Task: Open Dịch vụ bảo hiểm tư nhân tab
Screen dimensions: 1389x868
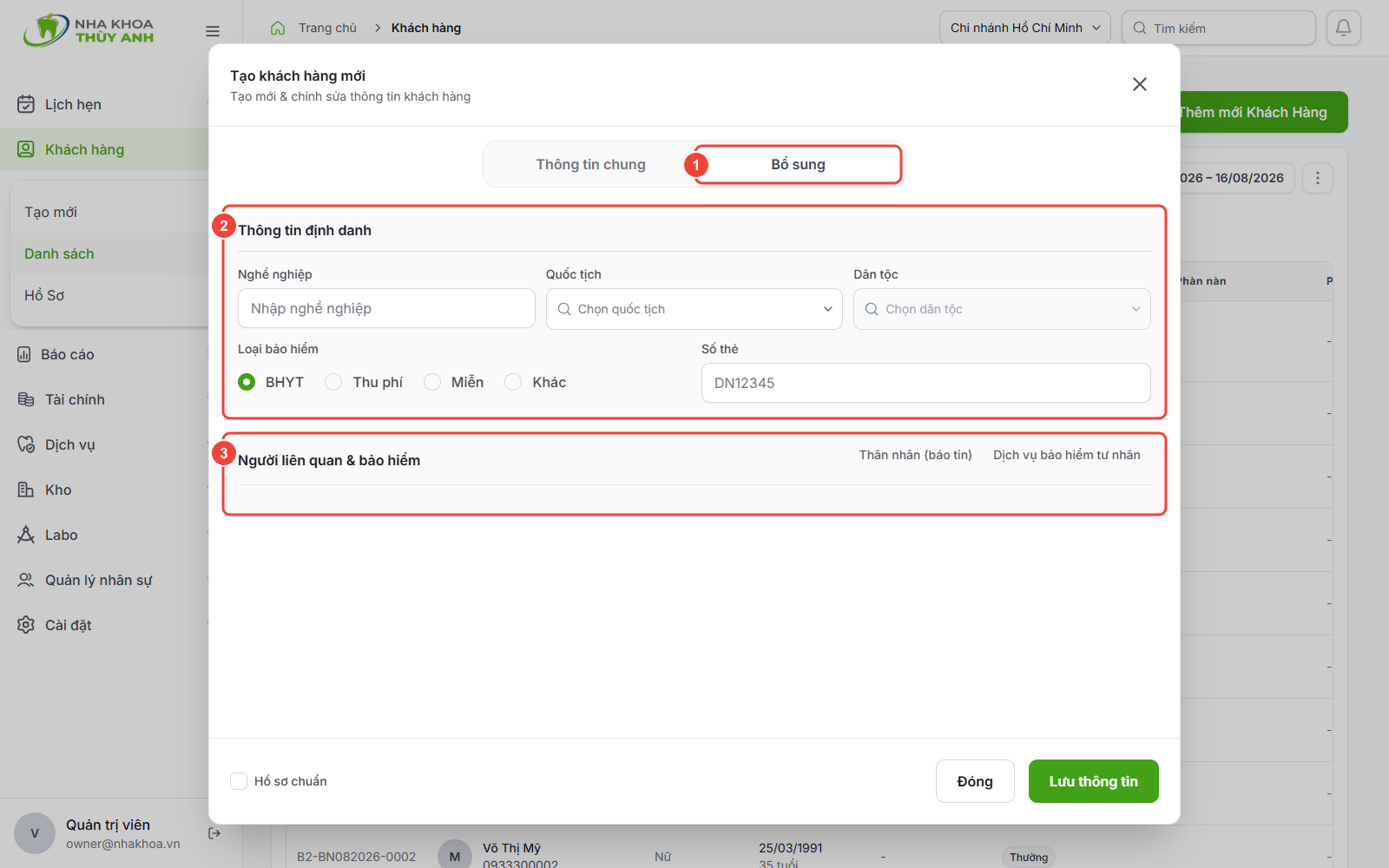Action: [1067, 455]
